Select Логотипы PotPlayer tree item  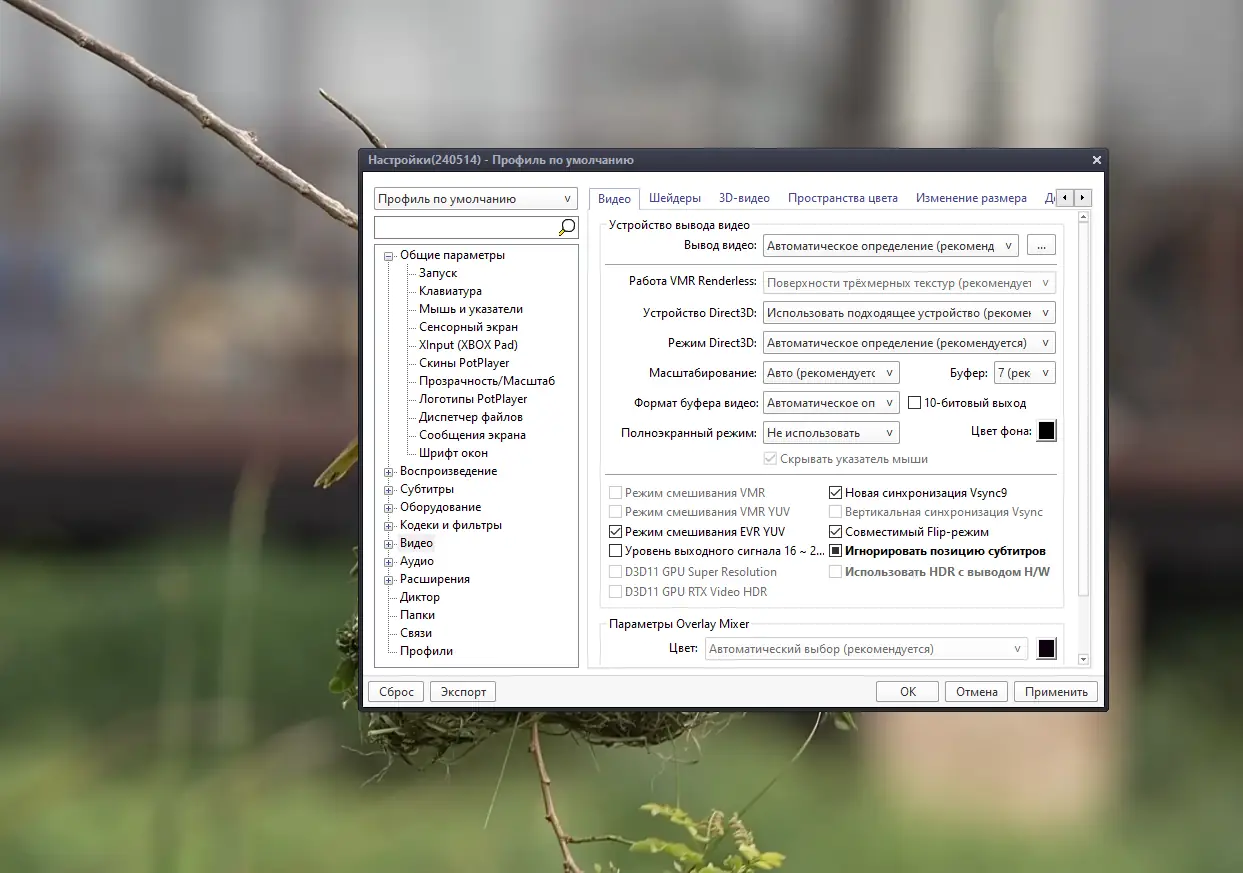point(473,399)
